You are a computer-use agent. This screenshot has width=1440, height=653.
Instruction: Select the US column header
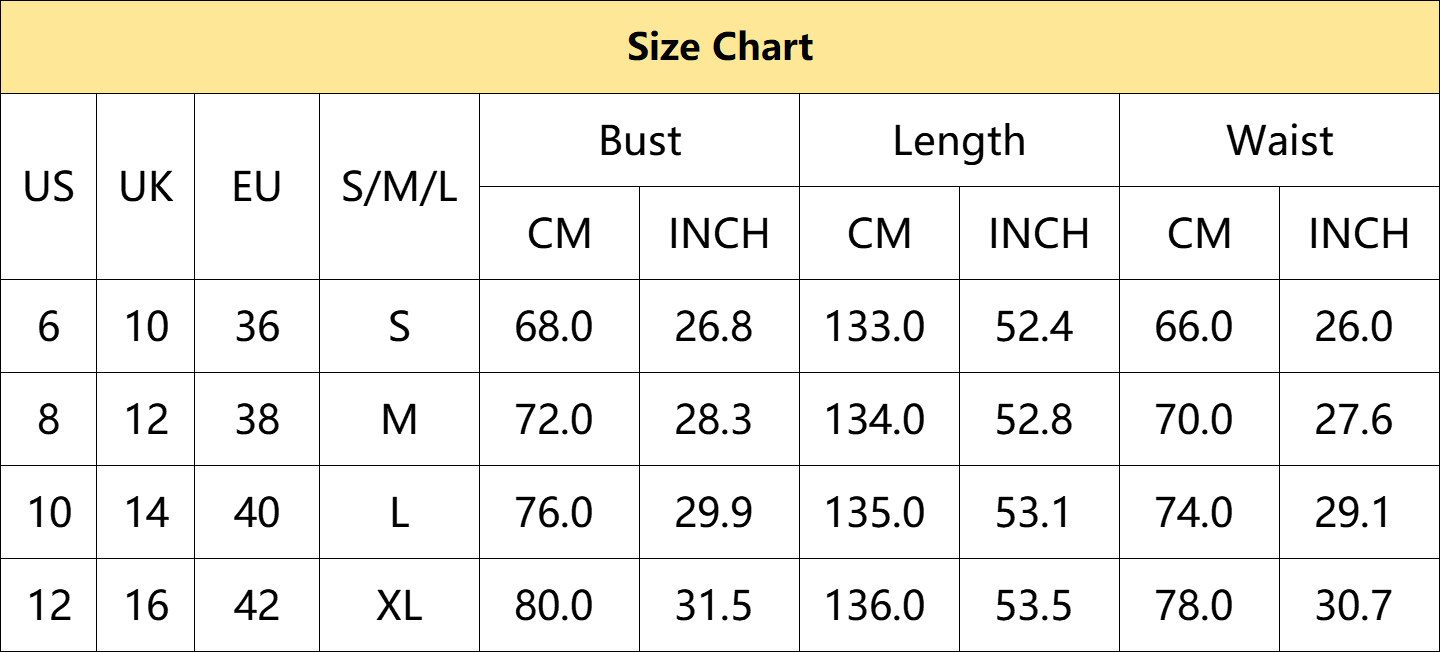[x=49, y=187]
